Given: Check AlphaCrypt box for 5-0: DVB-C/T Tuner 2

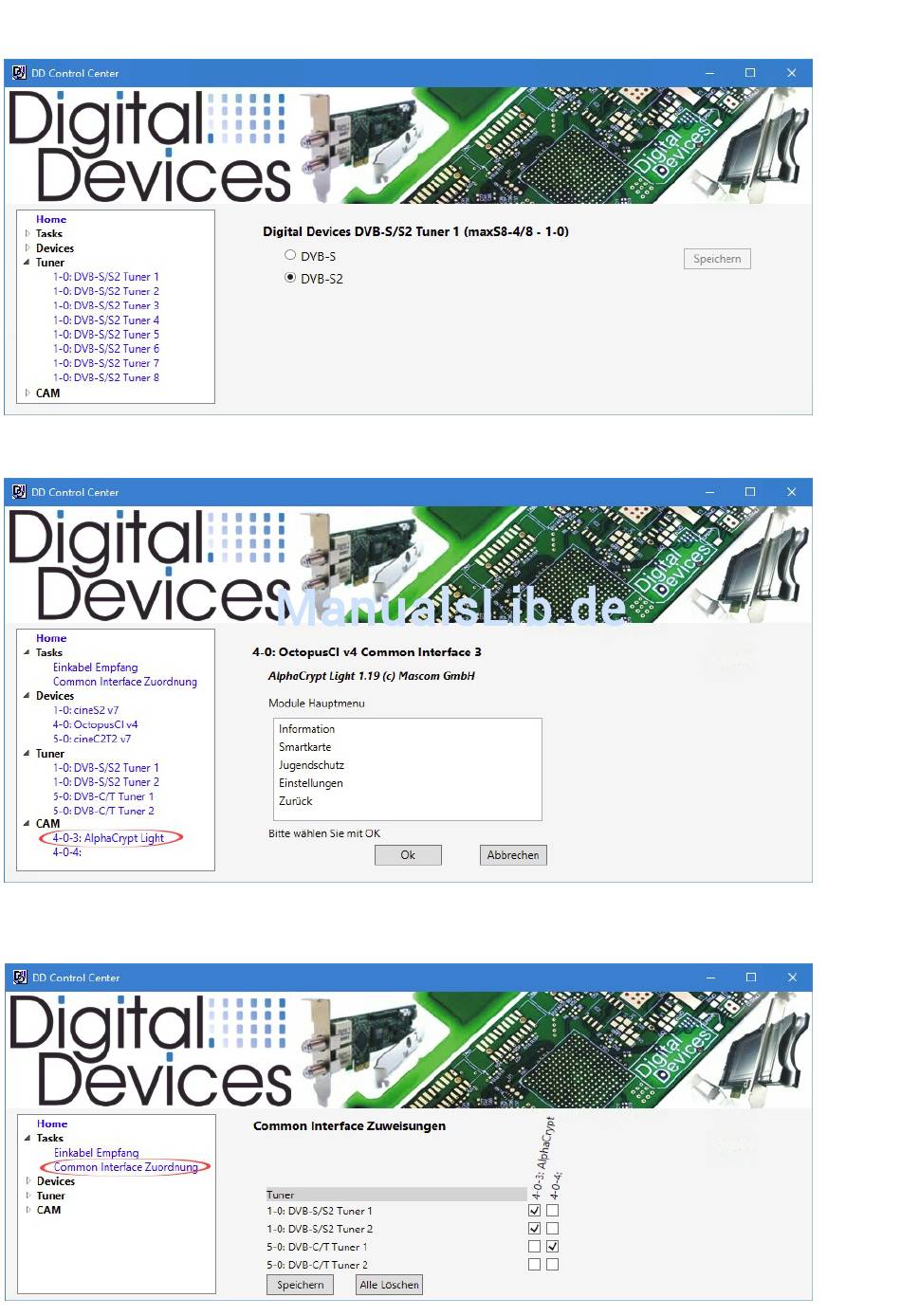Looking at the screenshot, I should pyautogui.click(x=534, y=1265).
